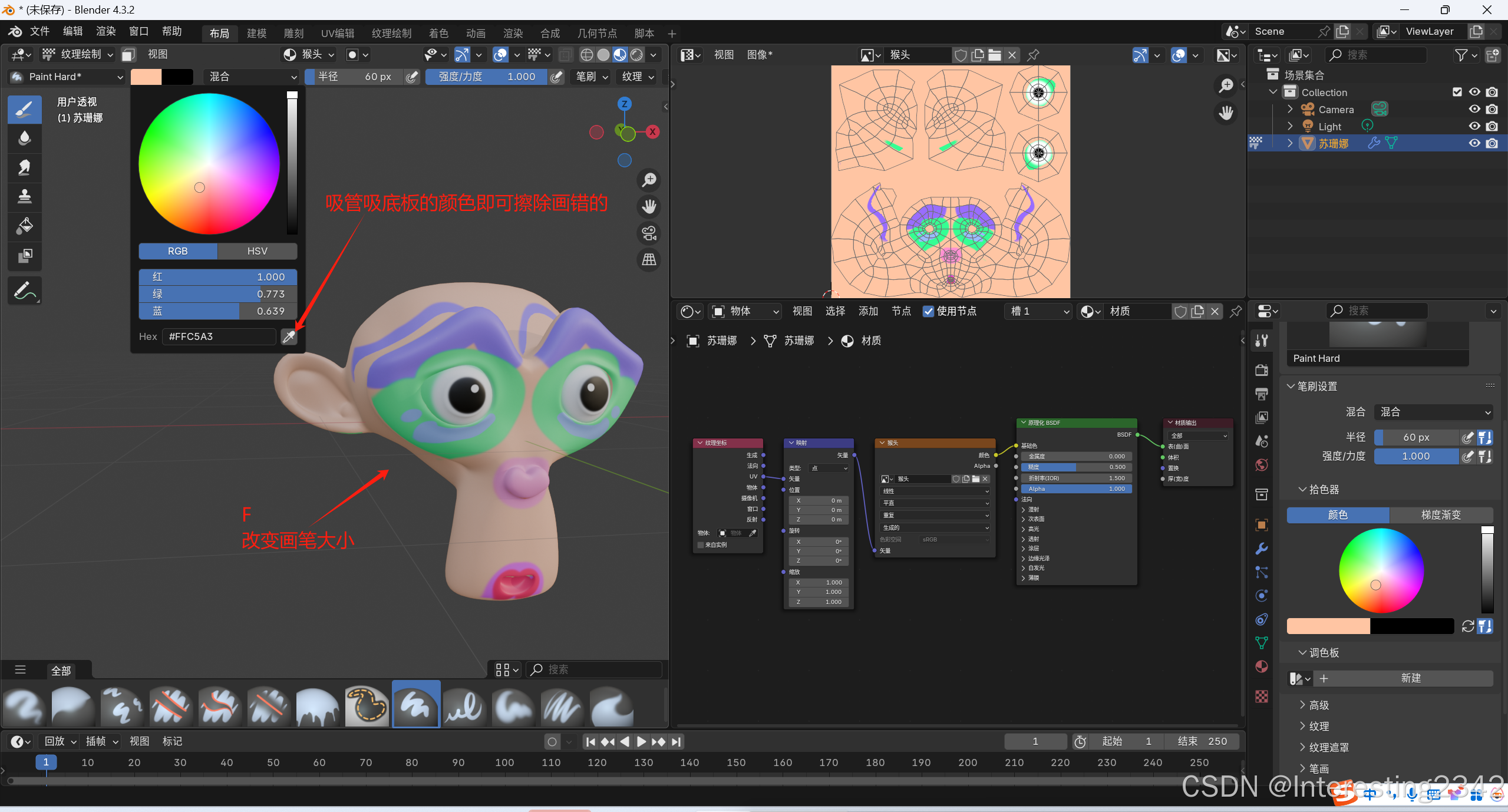Select the Clone stamp tool
Screen dimensions: 1508x812
tap(24, 196)
